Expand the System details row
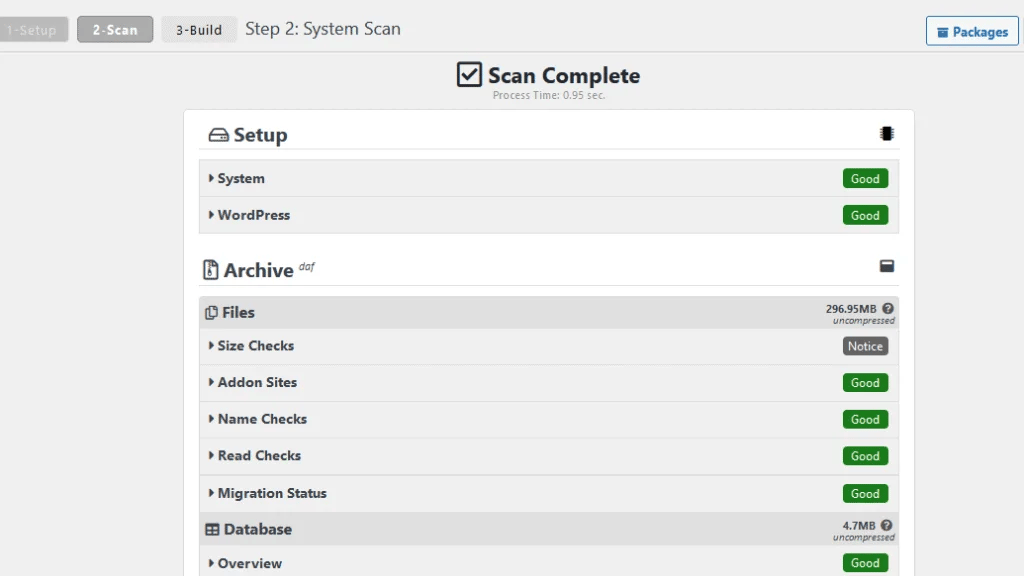The width and height of the screenshot is (1024, 576). [x=240, y=178]
